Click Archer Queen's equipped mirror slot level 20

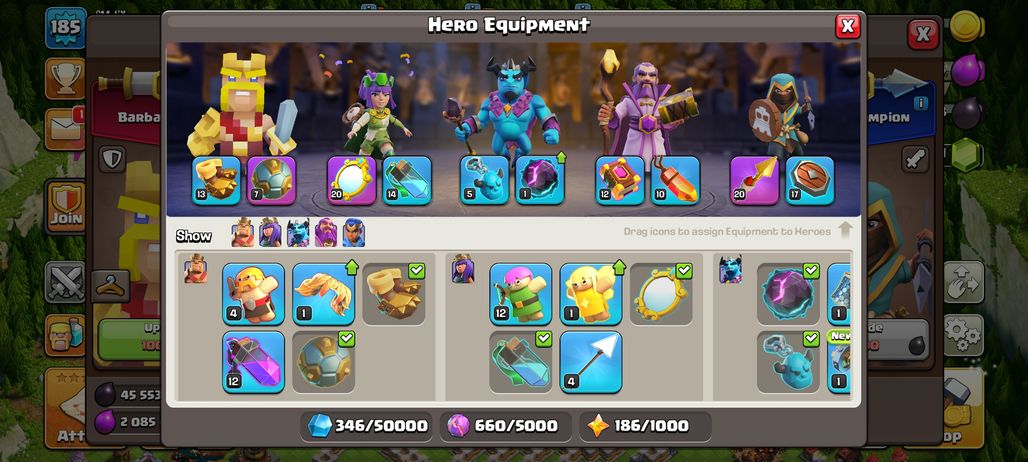pos(351,180)
